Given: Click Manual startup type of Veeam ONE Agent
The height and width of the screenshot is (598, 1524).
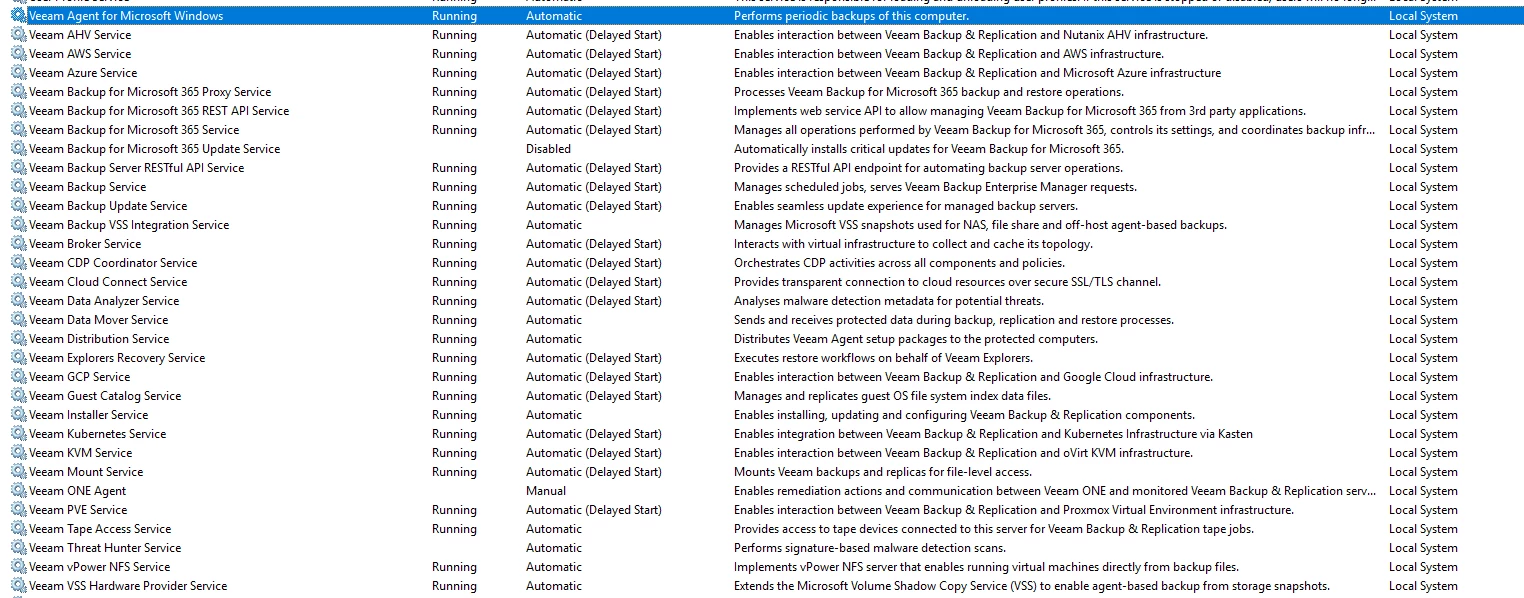Looking at the screenshot, I should pos(546,491).
